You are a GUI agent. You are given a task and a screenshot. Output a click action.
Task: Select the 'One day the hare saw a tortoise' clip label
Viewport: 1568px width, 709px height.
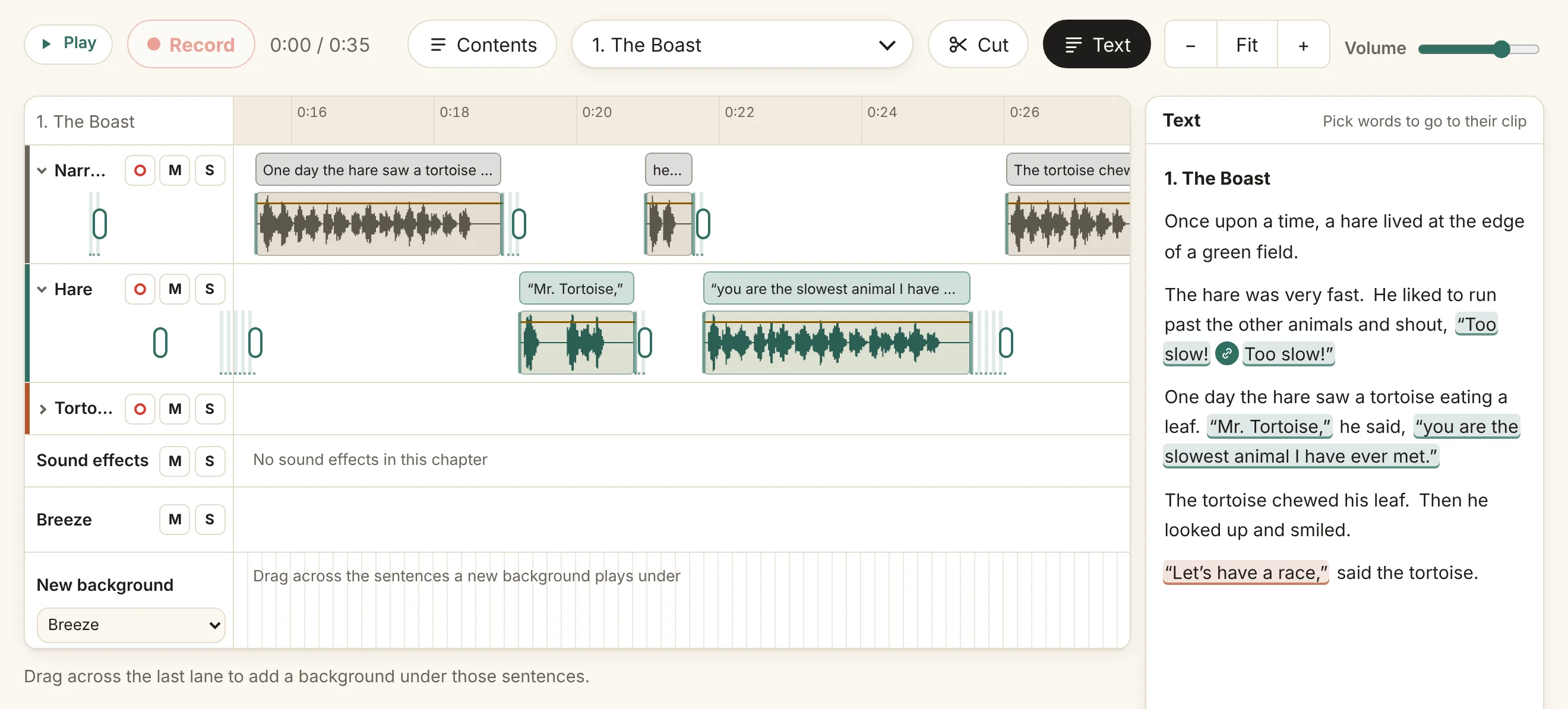click(x=378, y=170)
